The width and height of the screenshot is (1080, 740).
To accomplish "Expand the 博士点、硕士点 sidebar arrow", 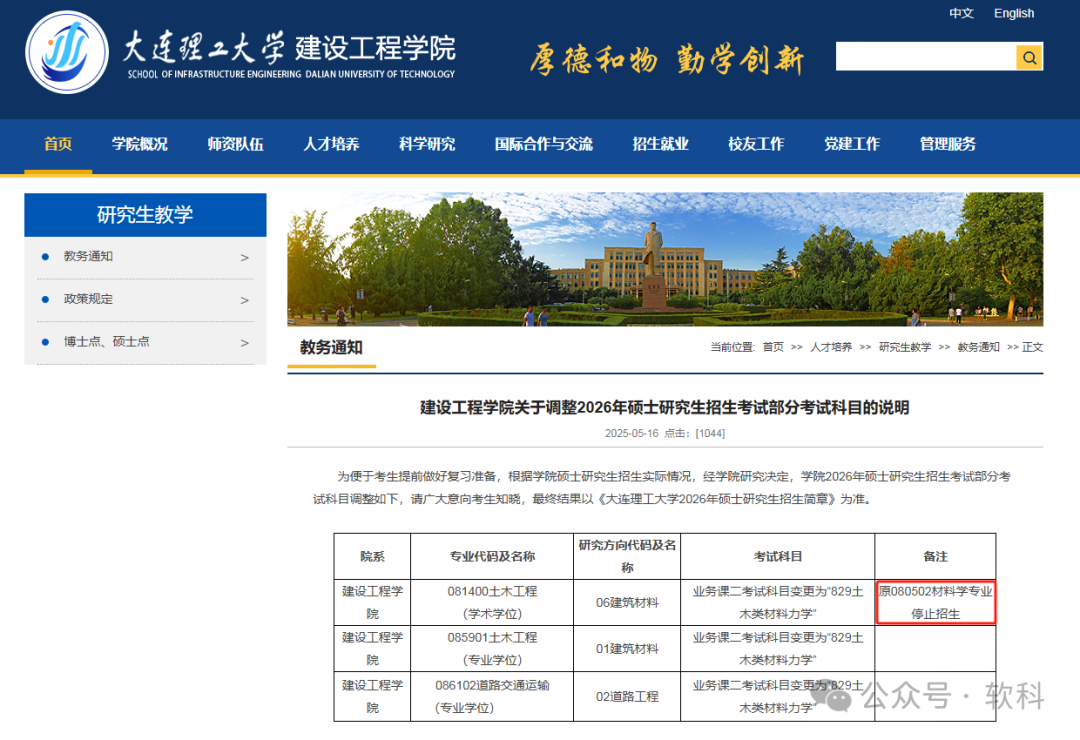I will click(x=244, y=342).
